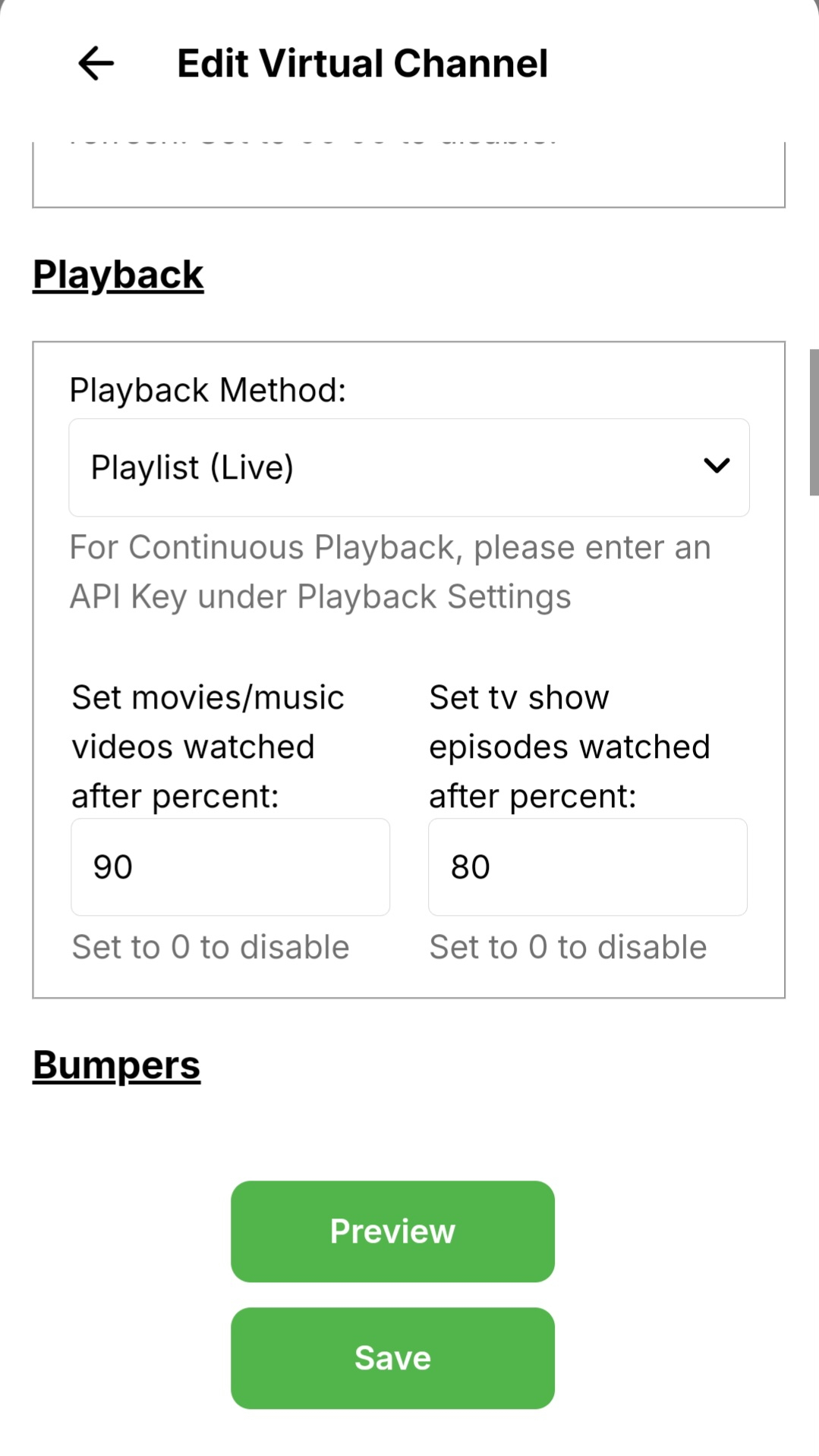
Task: Grab the vertical scrollbar thumb
Action: tap(814, 422)
